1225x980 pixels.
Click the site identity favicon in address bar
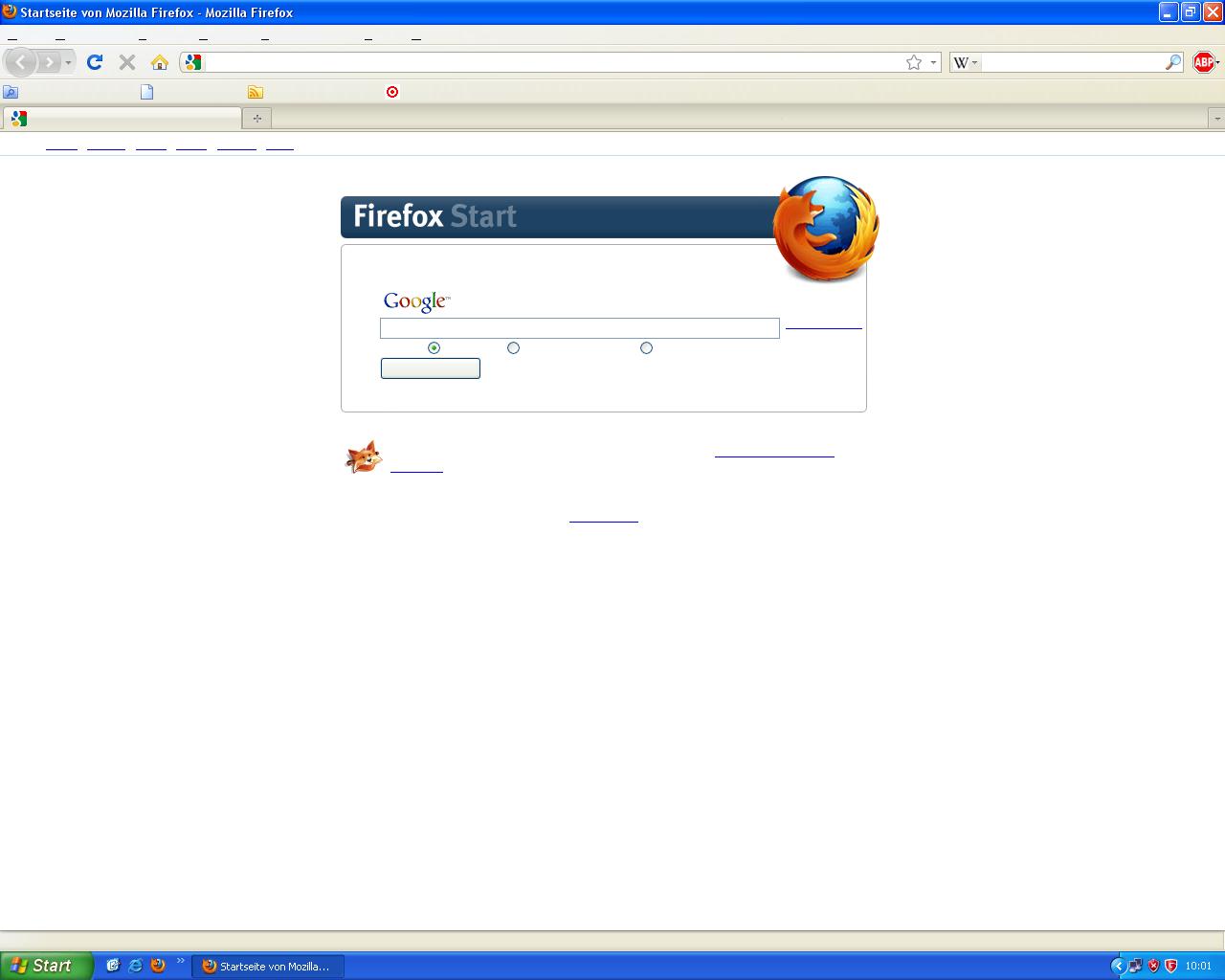point(193,62)
